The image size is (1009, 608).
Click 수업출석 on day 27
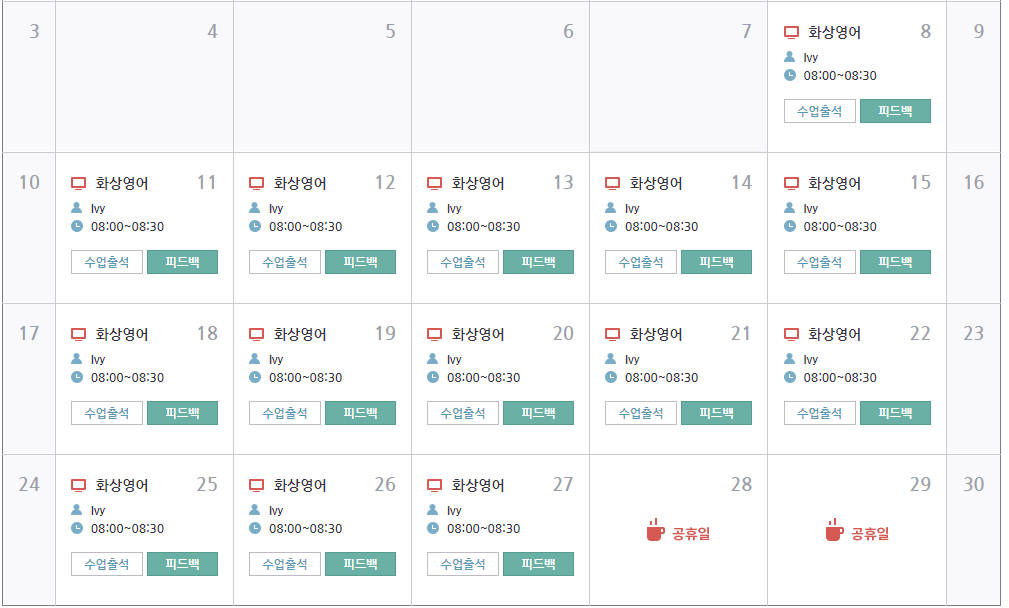pyautogui.click(x=463, y=564)
